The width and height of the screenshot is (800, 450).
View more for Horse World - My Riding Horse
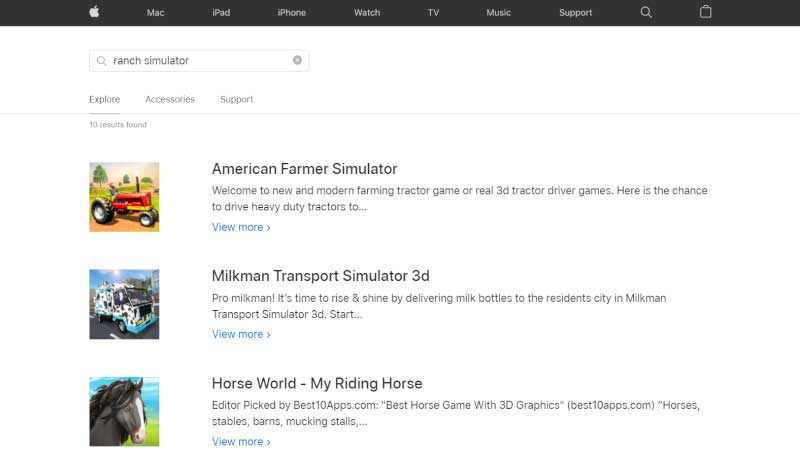[241, 441]
